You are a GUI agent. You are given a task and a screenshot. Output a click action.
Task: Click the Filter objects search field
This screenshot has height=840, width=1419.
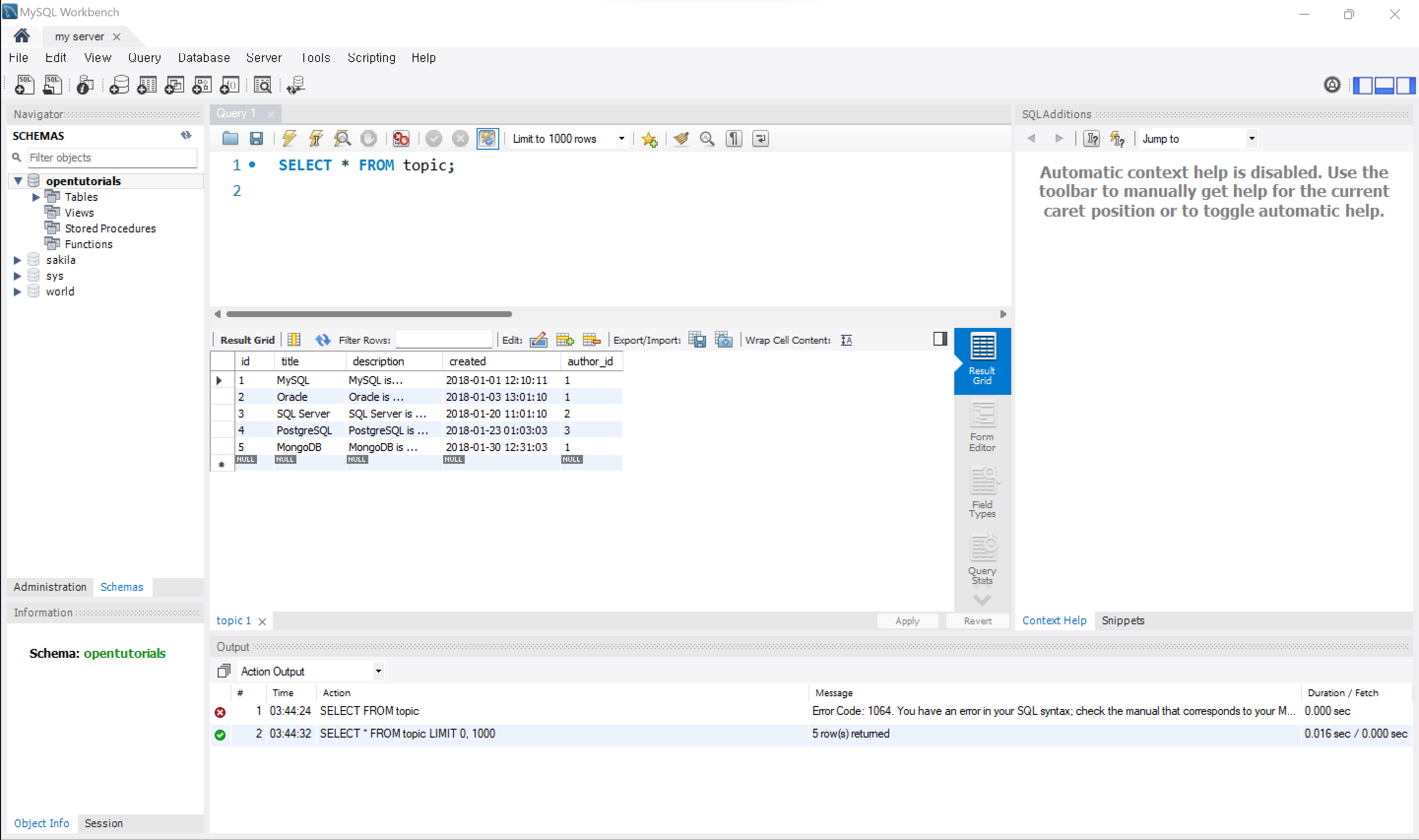[112, 158]
